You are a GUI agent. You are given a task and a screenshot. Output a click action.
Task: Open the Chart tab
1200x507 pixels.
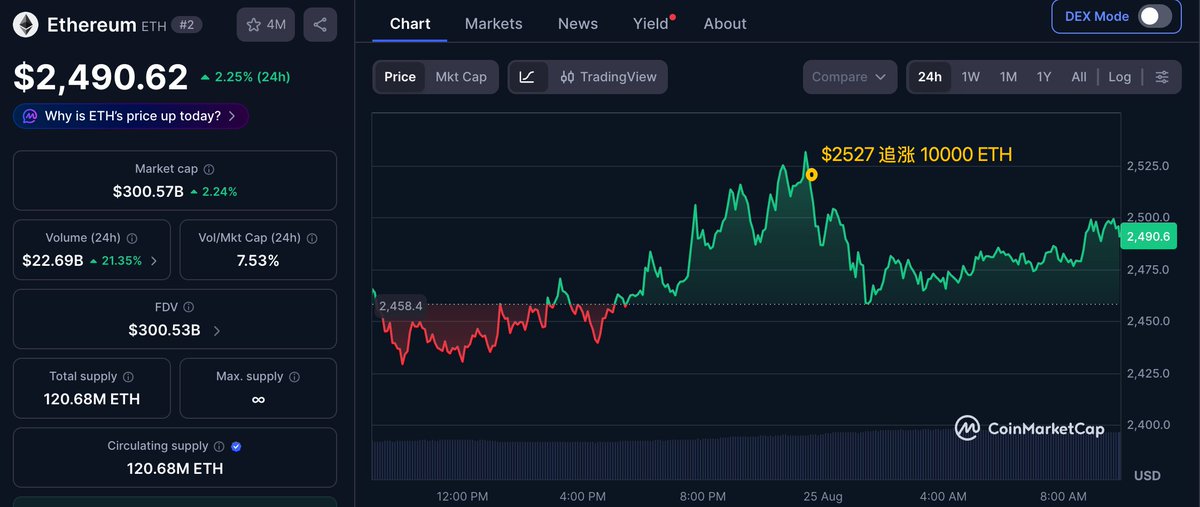[x=410, y=23]
